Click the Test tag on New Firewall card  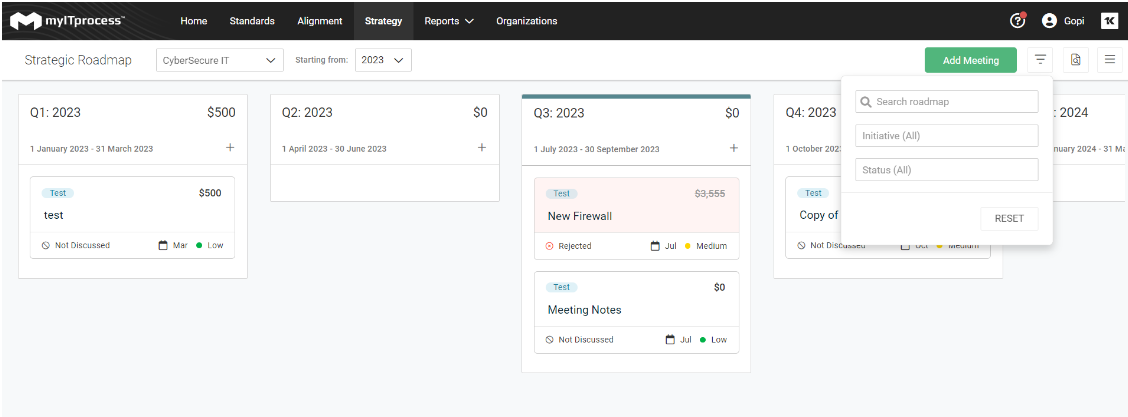point(562,193)
